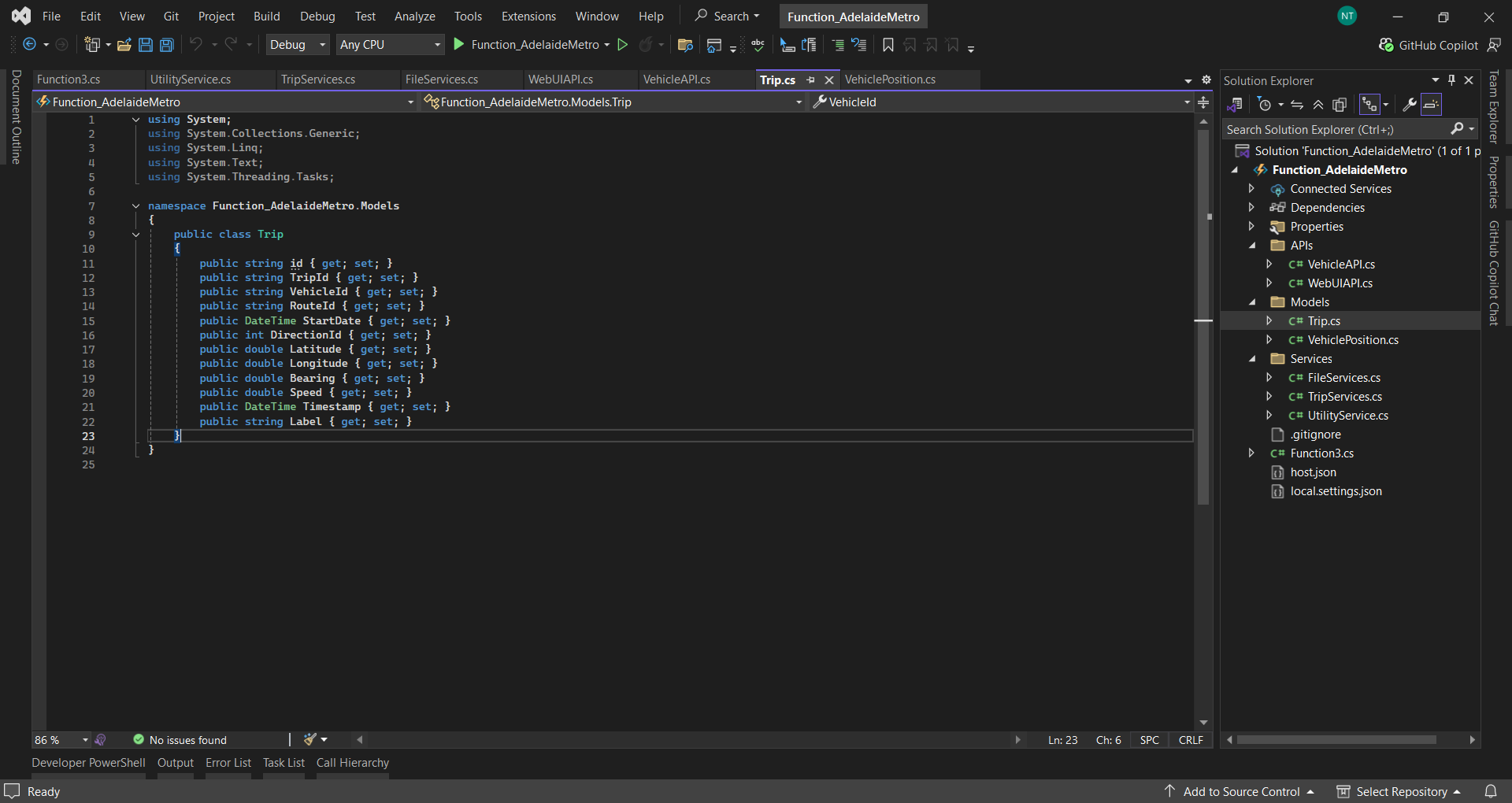Open Select Repository in the status bar
Viewport: 1512px width, 803px height.
point(1406,791)
